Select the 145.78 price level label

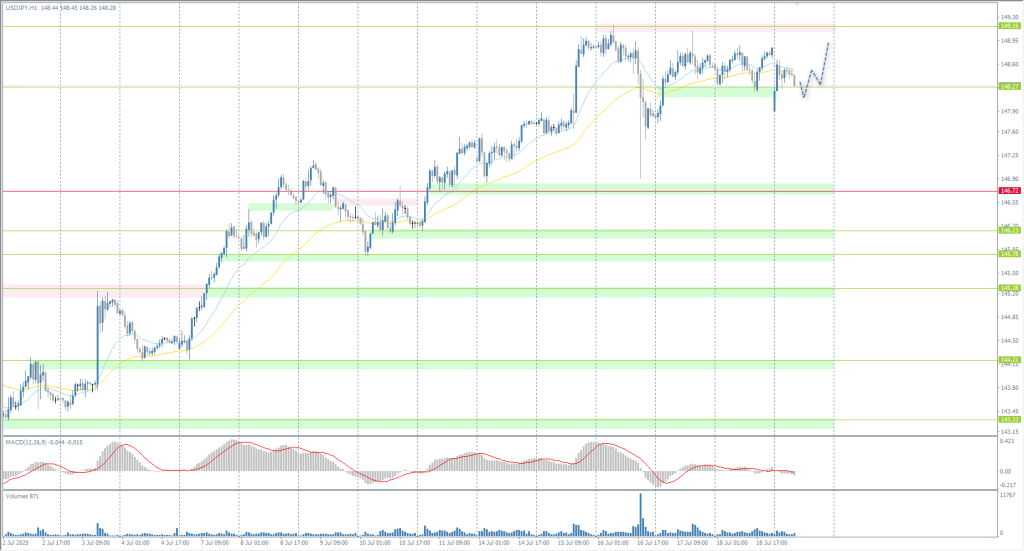[x=1008, y=254]
